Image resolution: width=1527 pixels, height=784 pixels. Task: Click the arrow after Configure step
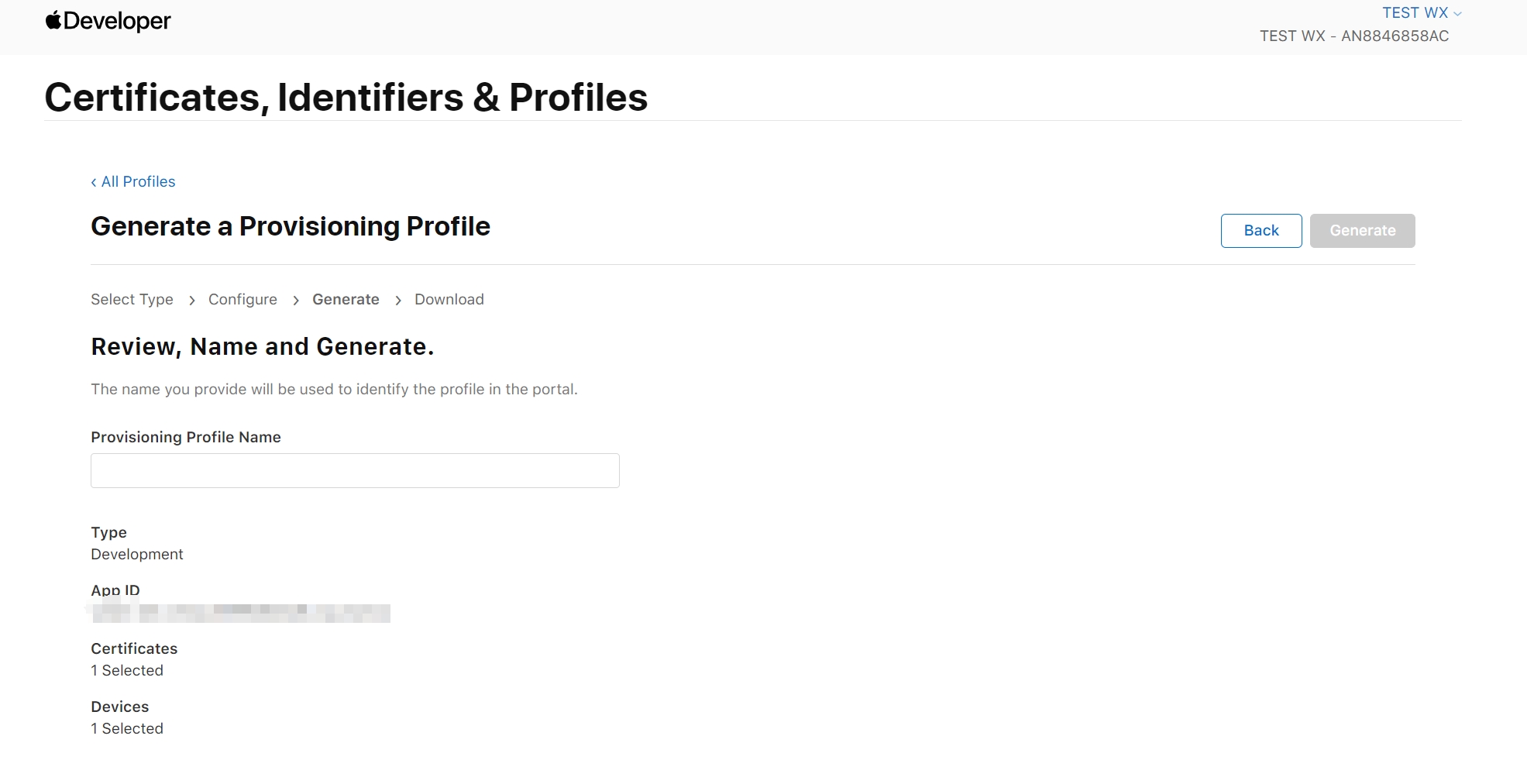[x=295, y=301]
